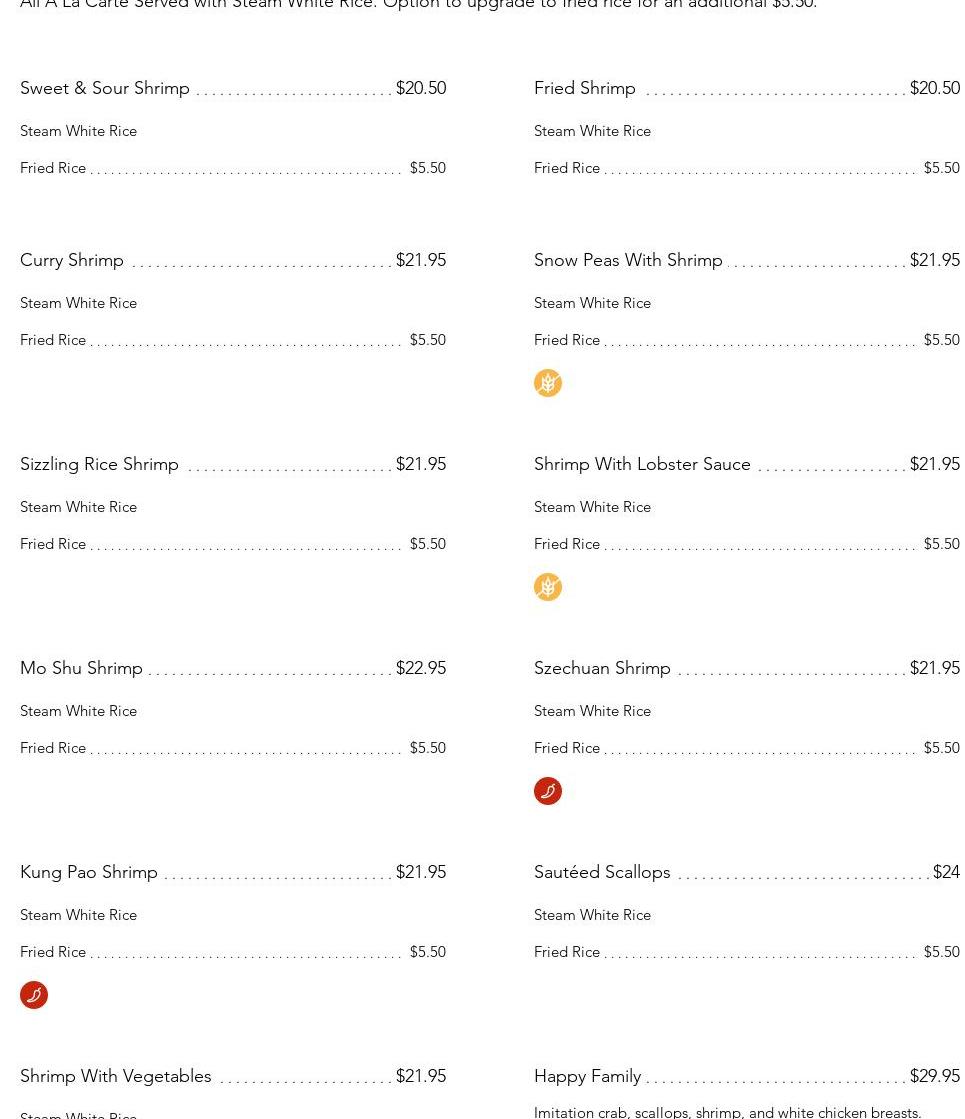Select Curry Shrimp dish title
Image resolution: width=965 pixels, height=1119 pixels.
72,260
